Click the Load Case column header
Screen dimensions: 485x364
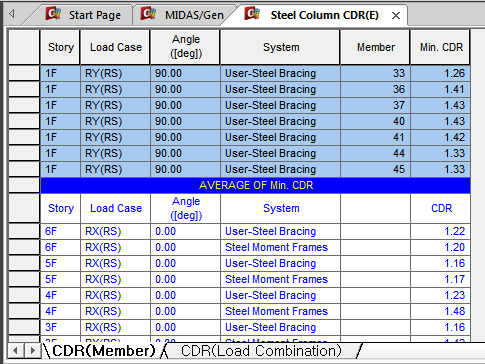pos(116,47)
